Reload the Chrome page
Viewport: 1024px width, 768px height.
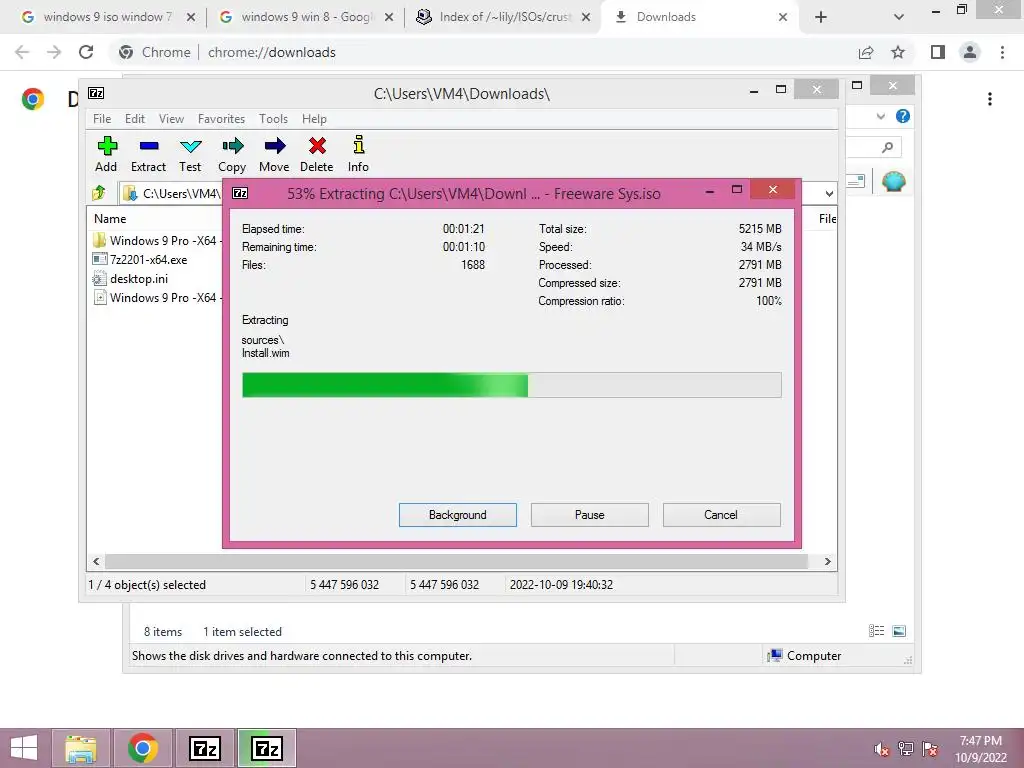86,52
